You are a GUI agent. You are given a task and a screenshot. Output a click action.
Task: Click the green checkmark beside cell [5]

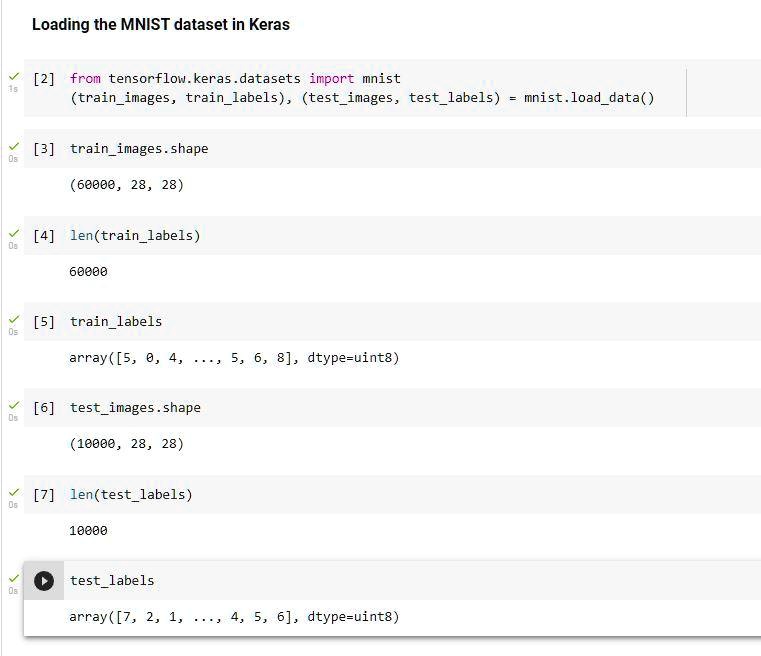point(14,319)
